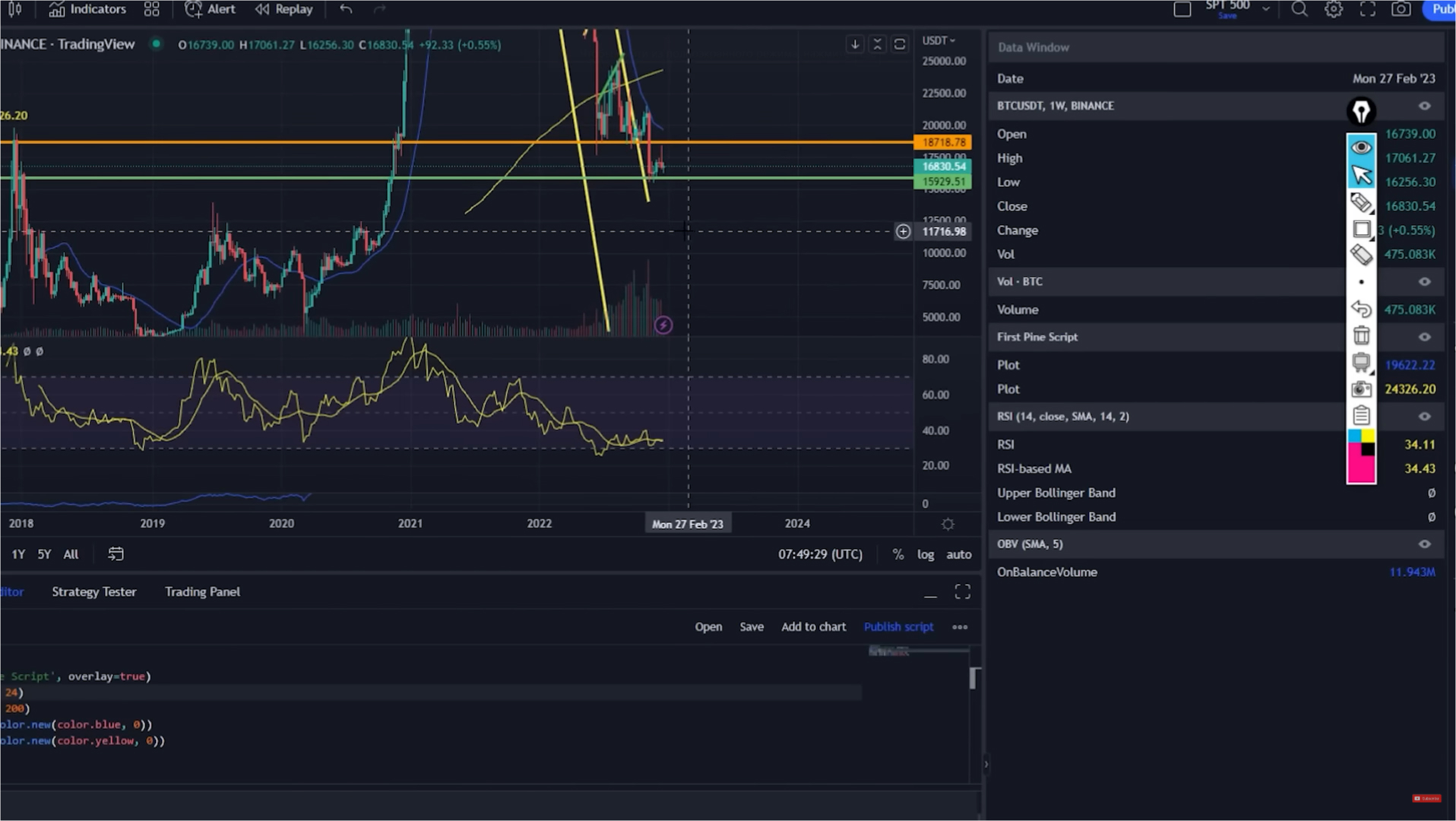Screen dimensions: 1456x821
Task: Click the purple lightning event marker
Action: pos(663,325)
